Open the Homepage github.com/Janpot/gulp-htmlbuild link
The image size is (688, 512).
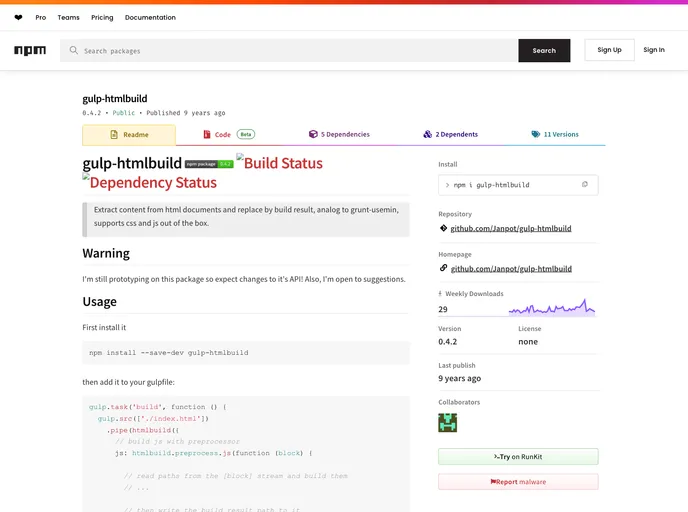511,269
